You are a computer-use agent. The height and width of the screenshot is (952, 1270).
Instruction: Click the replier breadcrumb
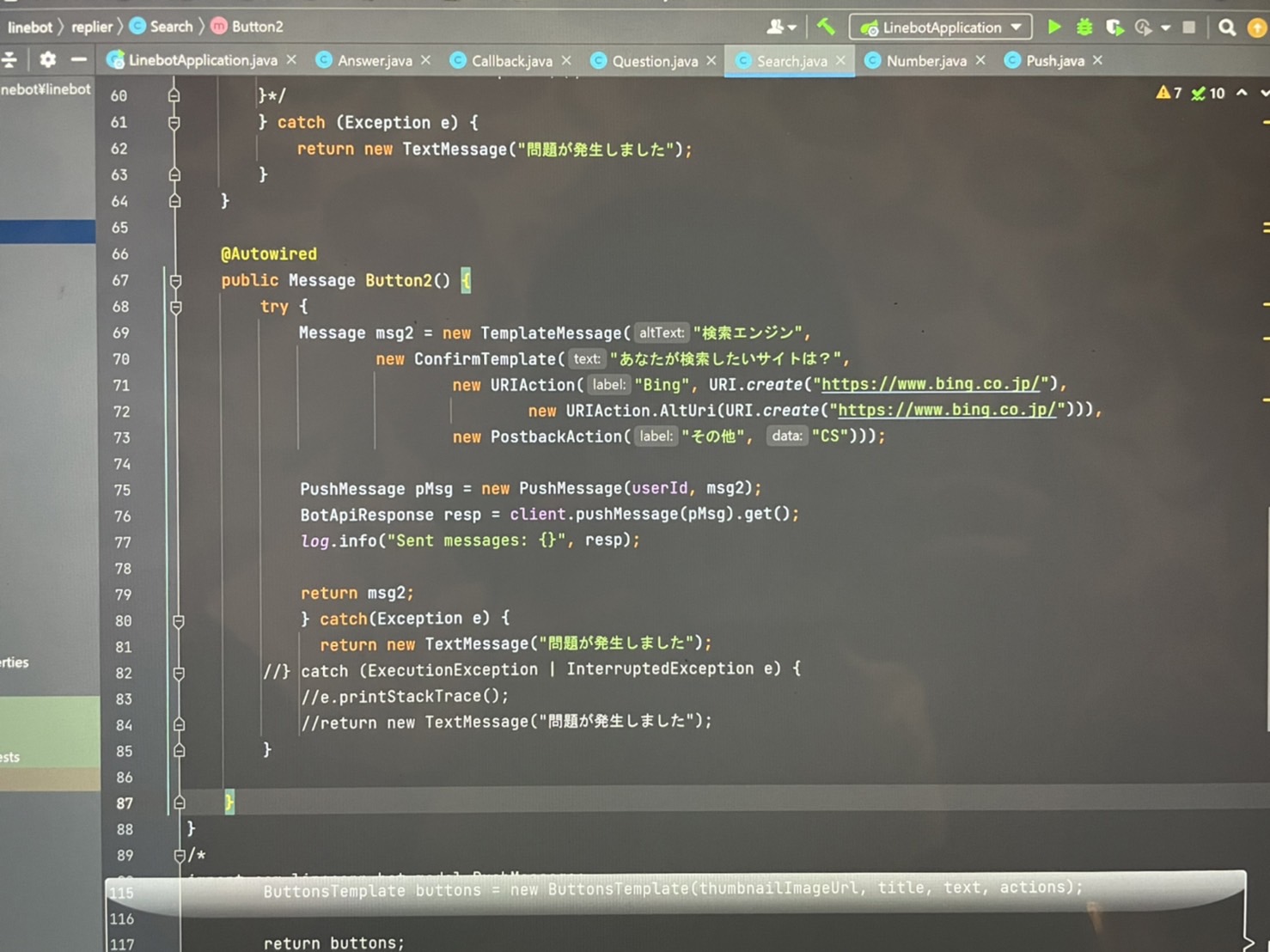coord(92,27)
